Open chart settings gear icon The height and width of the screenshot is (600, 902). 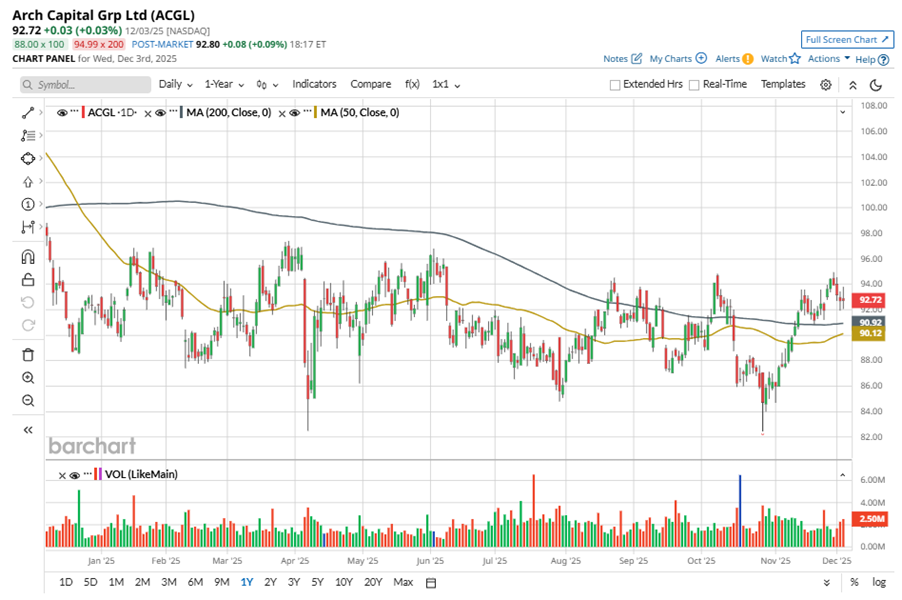coord(825,85)
